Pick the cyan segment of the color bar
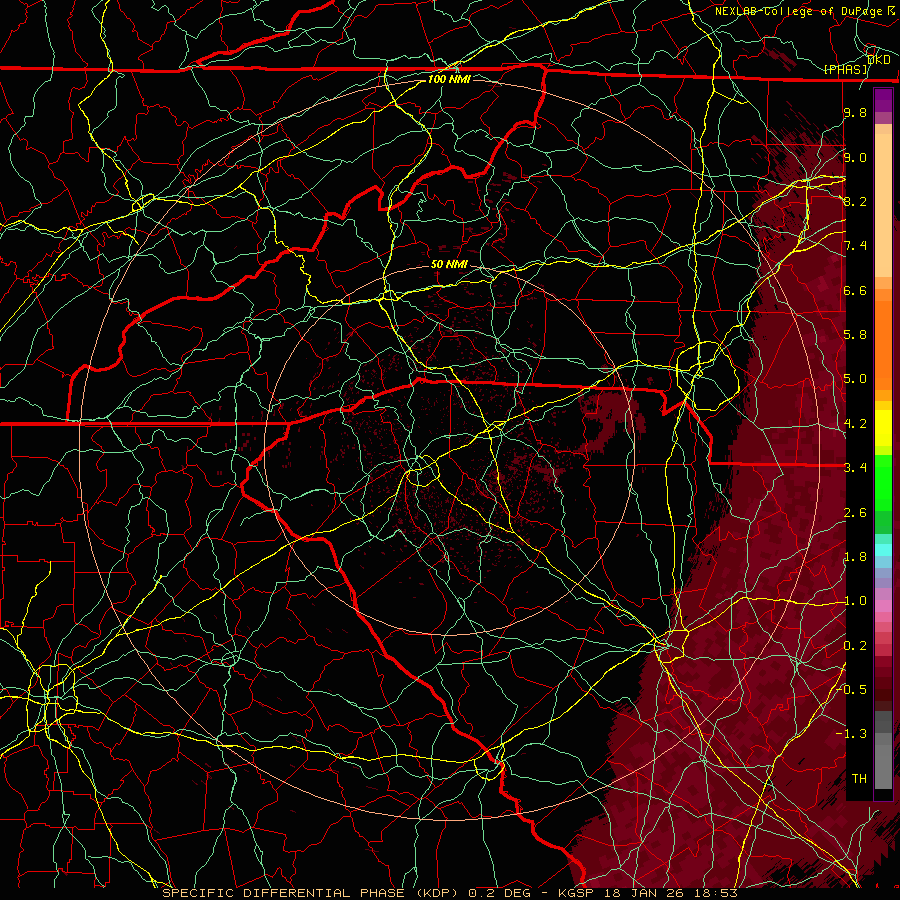The width and height of the screenshot is (900, 900). 883,550
